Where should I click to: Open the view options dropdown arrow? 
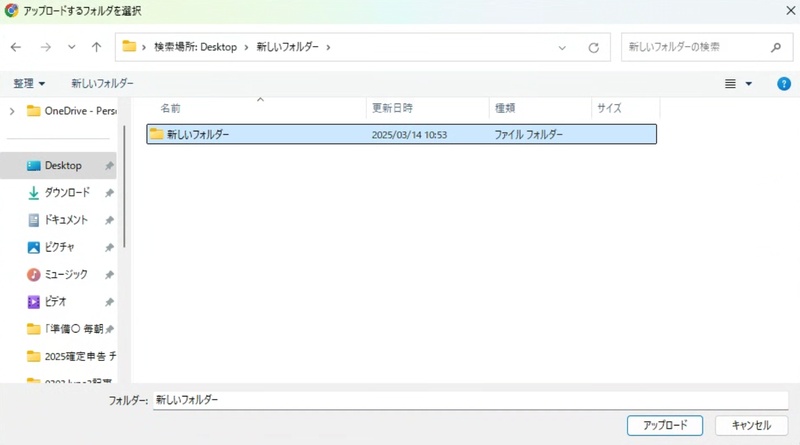tap(748, 84)
